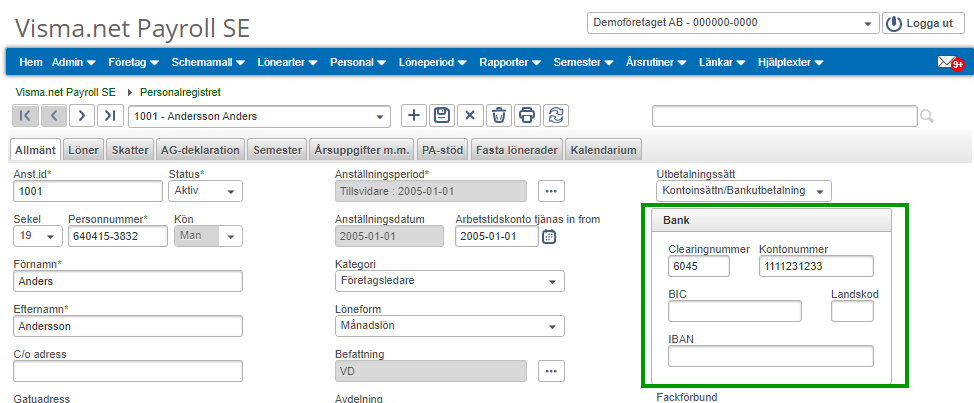
Task: Open company selector Demoföretaget AB dropdown
Action: coord(733,23)
